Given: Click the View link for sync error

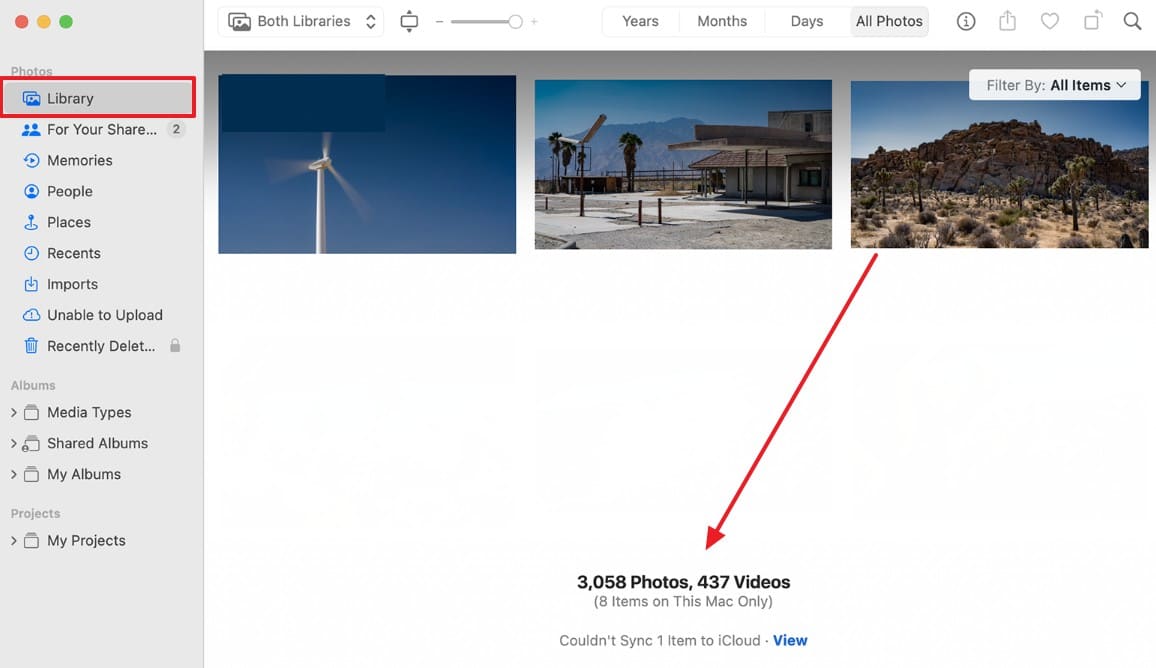Looking at the screenshot, I should pos(790,640).
